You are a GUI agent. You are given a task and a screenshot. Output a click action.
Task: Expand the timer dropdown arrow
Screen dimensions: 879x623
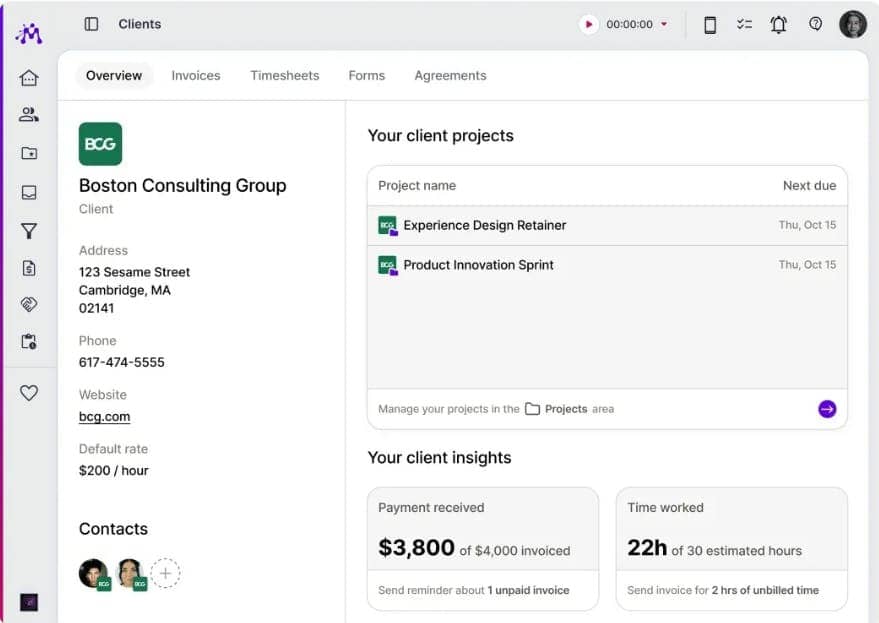coord(664,24)
